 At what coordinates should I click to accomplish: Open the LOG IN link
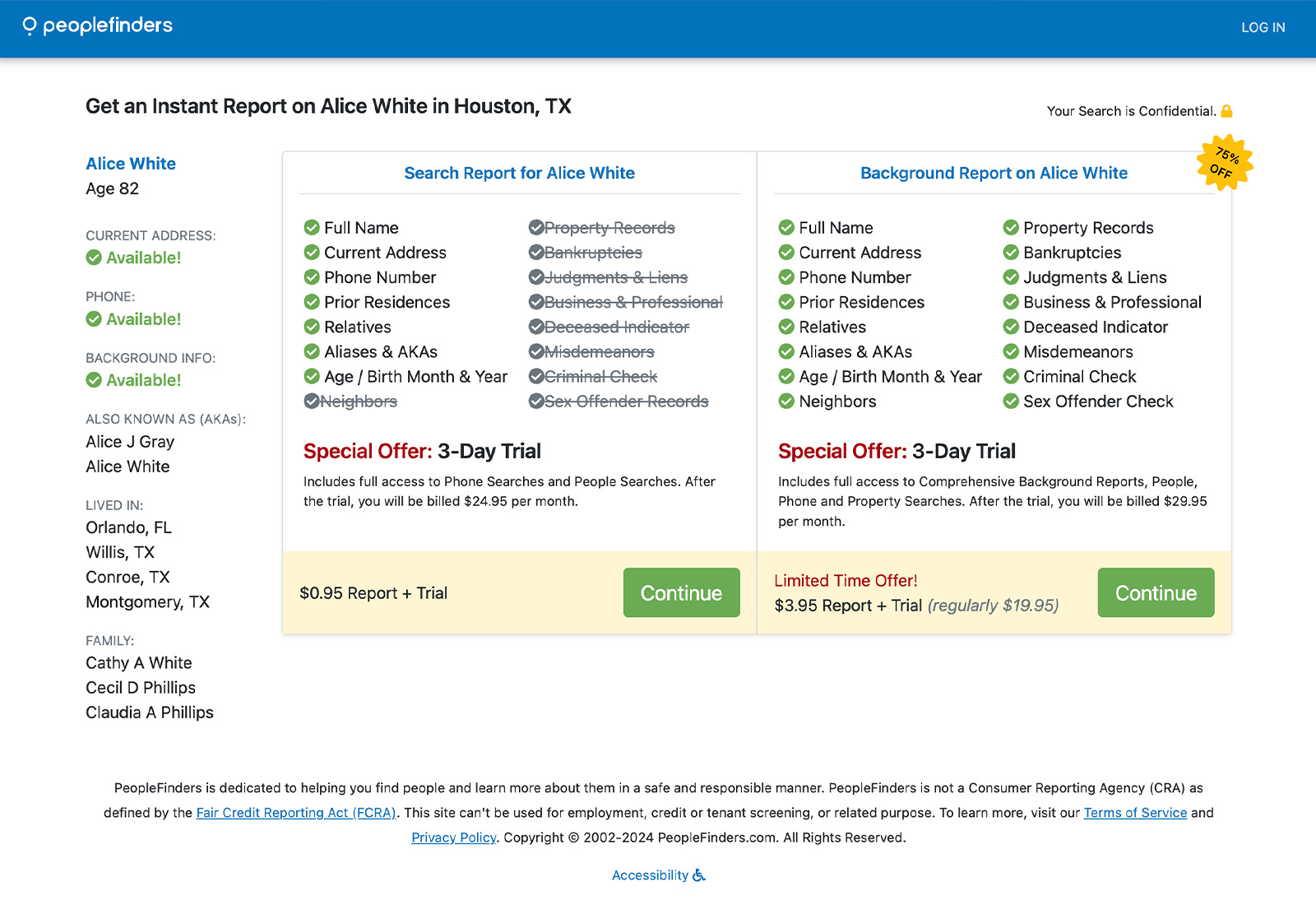click(x=1263, y=28)
